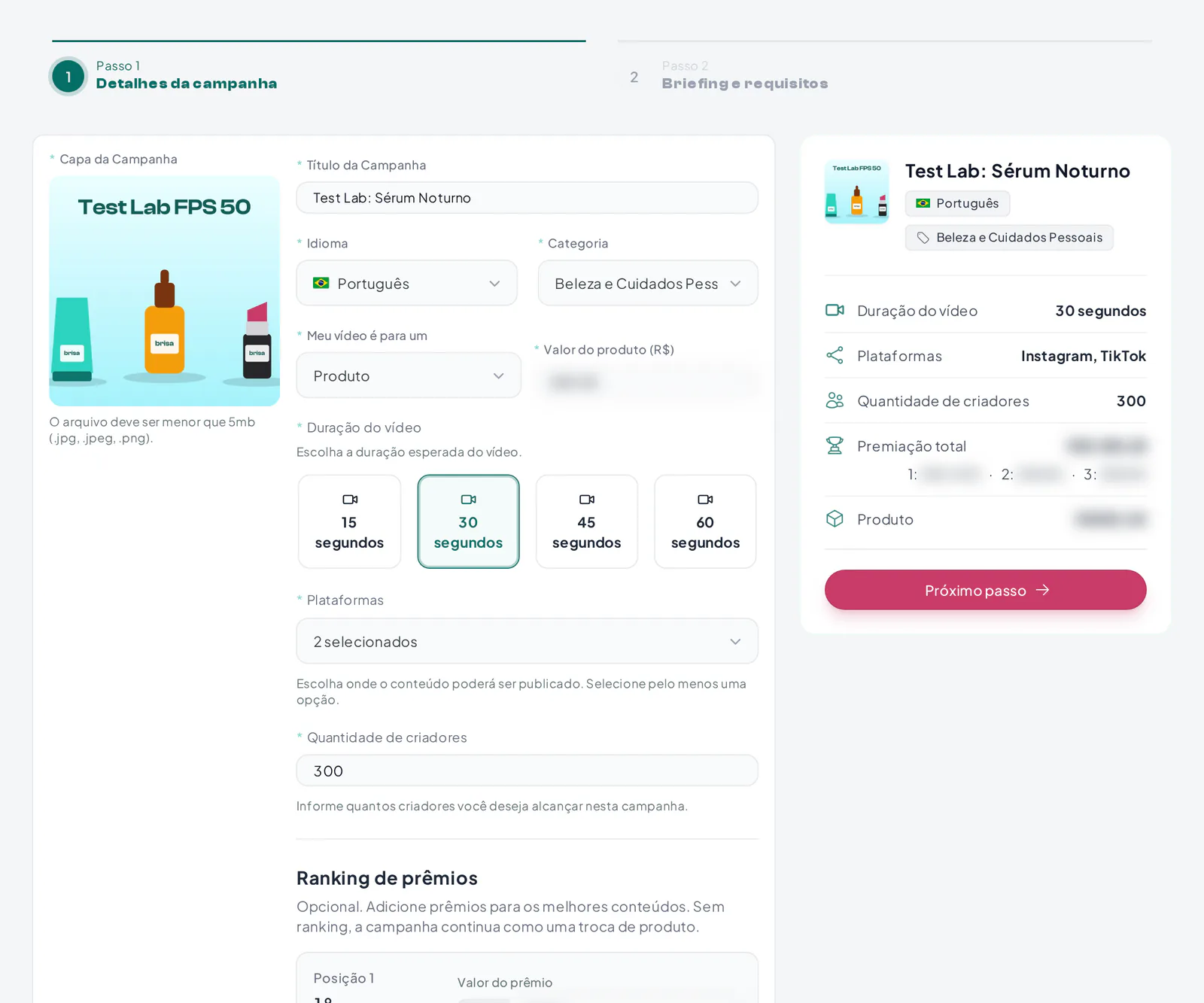Click camera icon on 15 segundos card
The height and width of the screenshot is (1003, 1204).
point(350,500)
